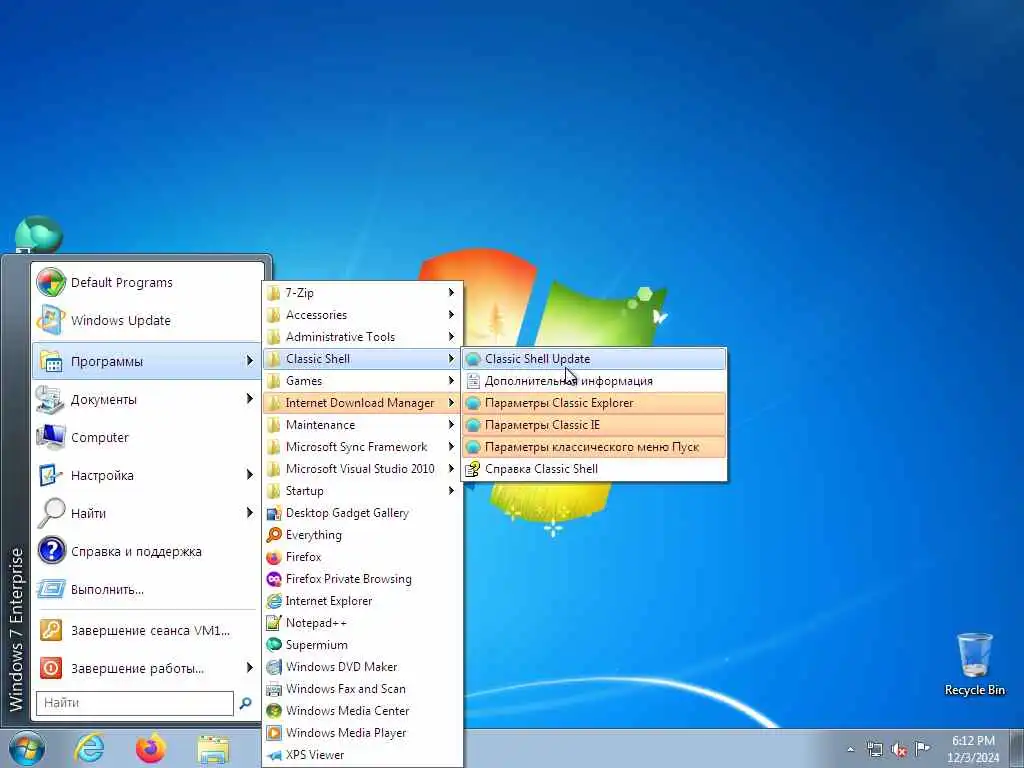Launch Windows Media Player
The image size is (1024, 768).
point(363,733)
